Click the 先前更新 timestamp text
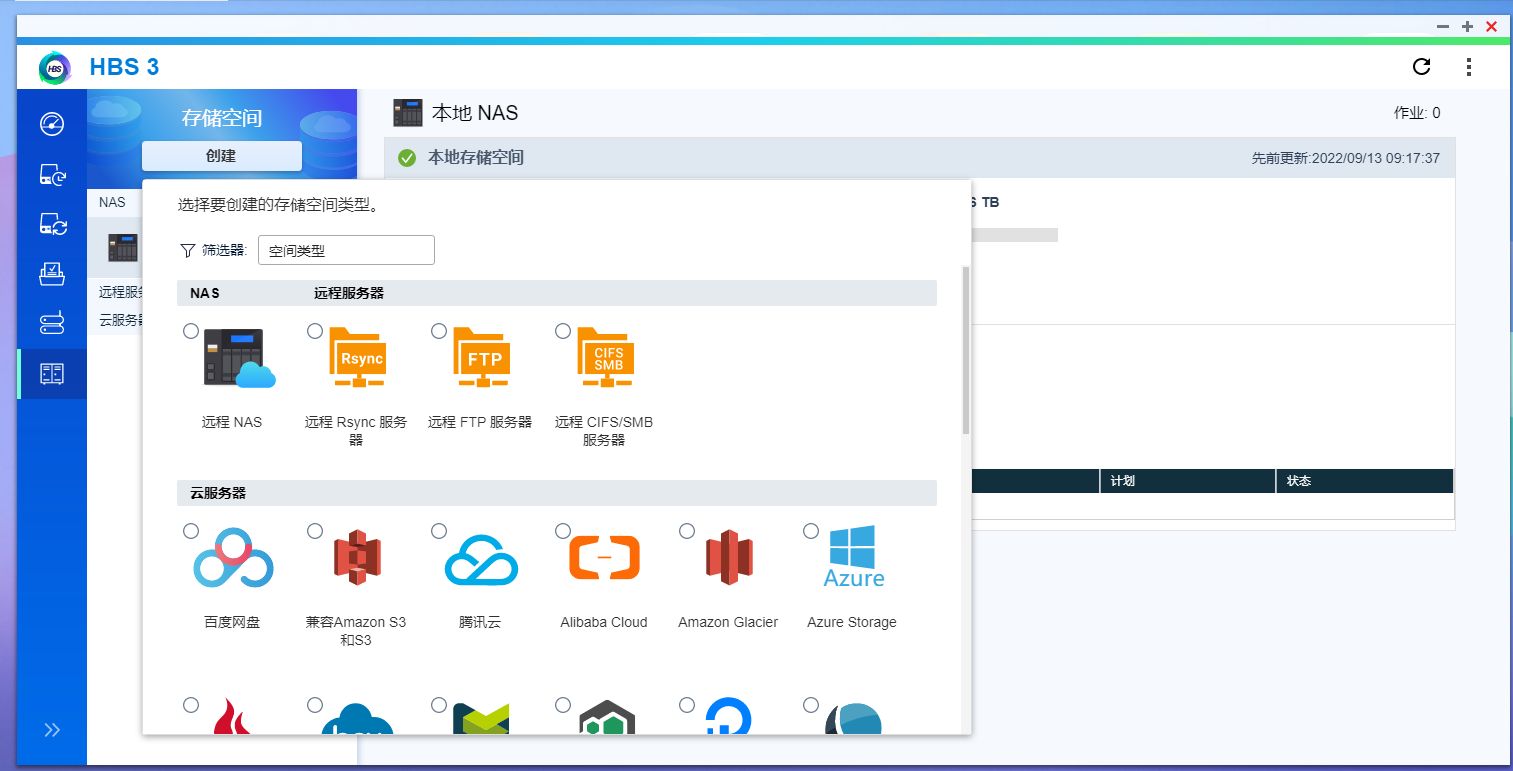The width and height of the screenshot is (1513, 771). [1346, 158]
